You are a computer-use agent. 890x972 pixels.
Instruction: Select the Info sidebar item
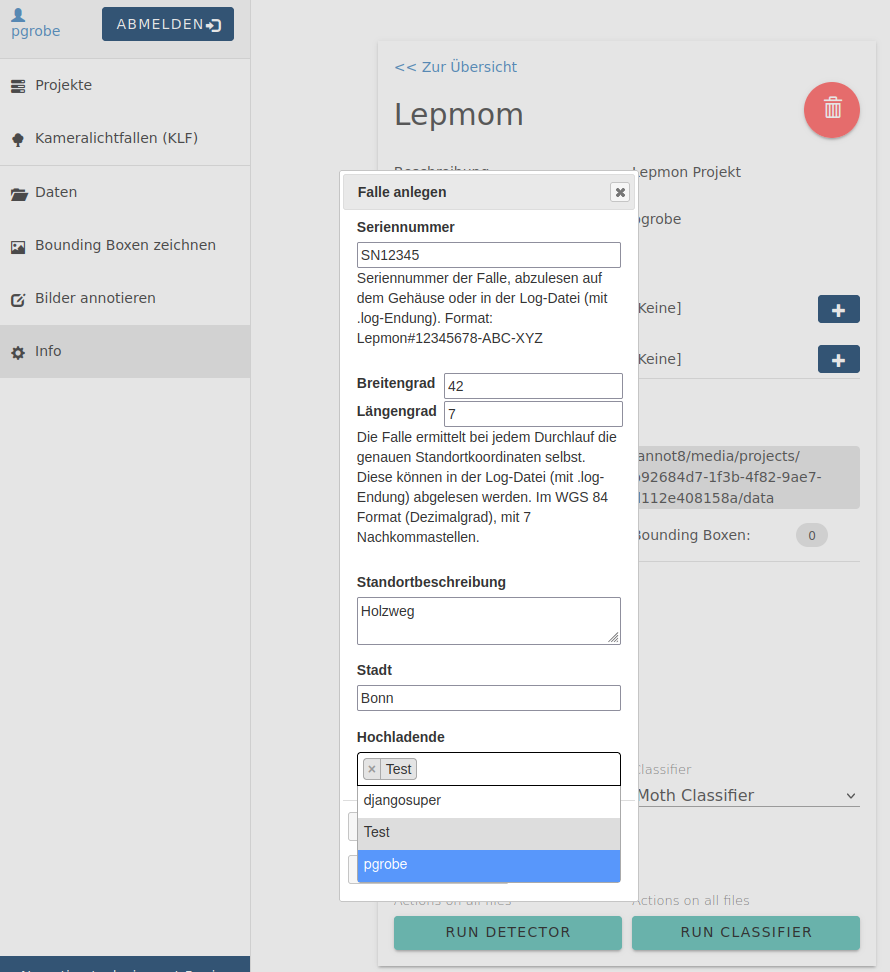coord(48,351)
